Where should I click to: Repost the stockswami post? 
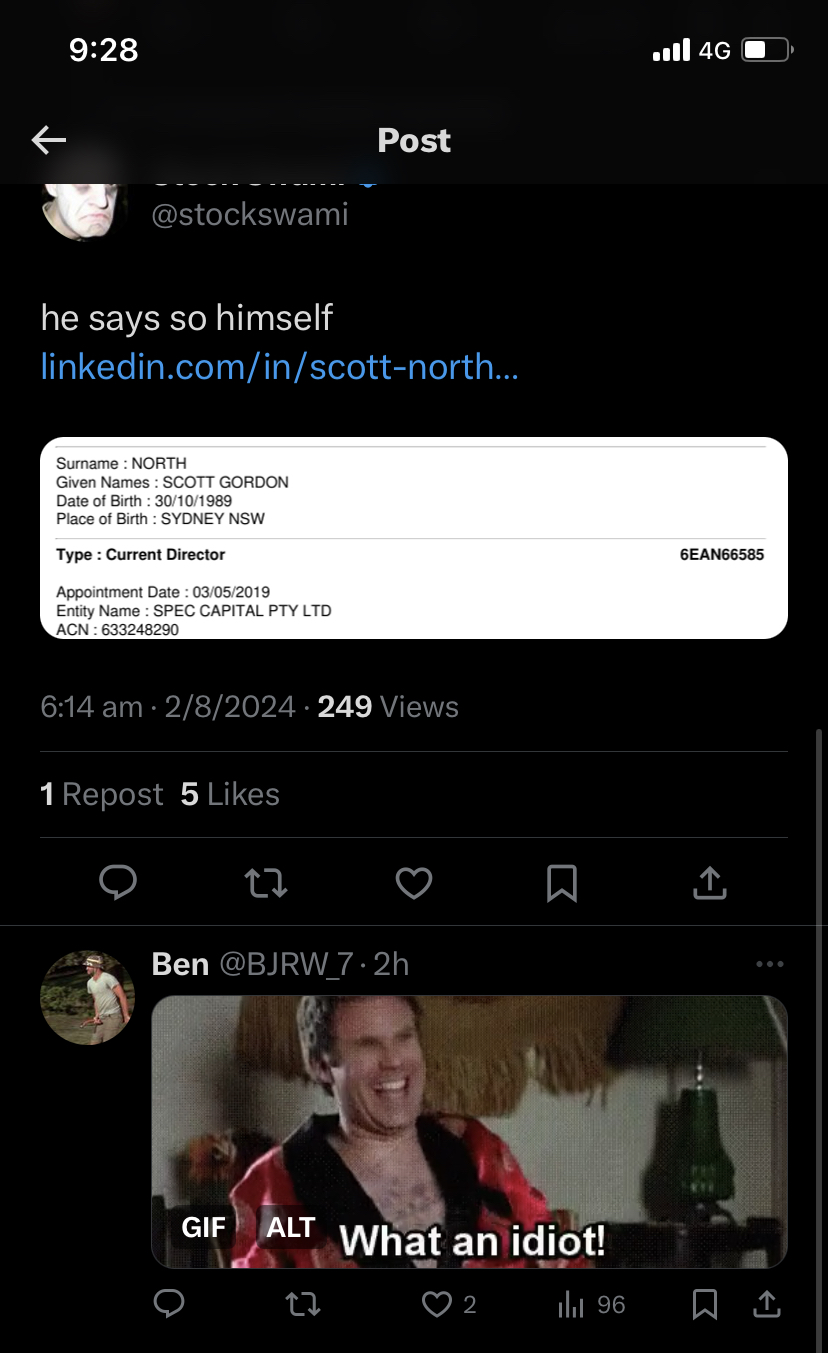[x=266, y=883]
